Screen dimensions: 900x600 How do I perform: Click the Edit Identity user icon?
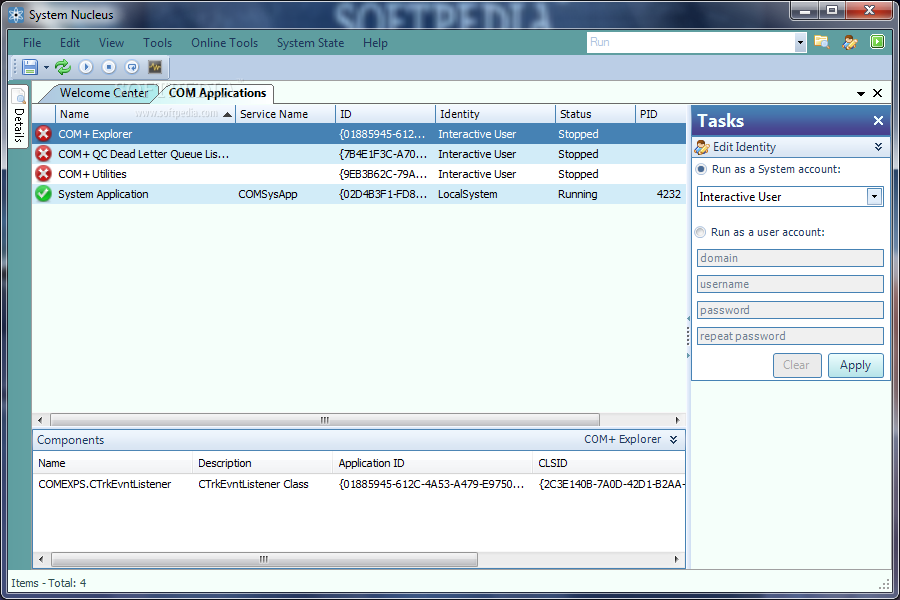click(701, 147)
